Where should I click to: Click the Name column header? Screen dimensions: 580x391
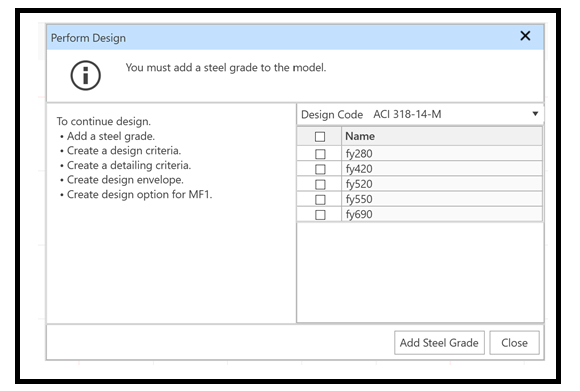[442, 136]
